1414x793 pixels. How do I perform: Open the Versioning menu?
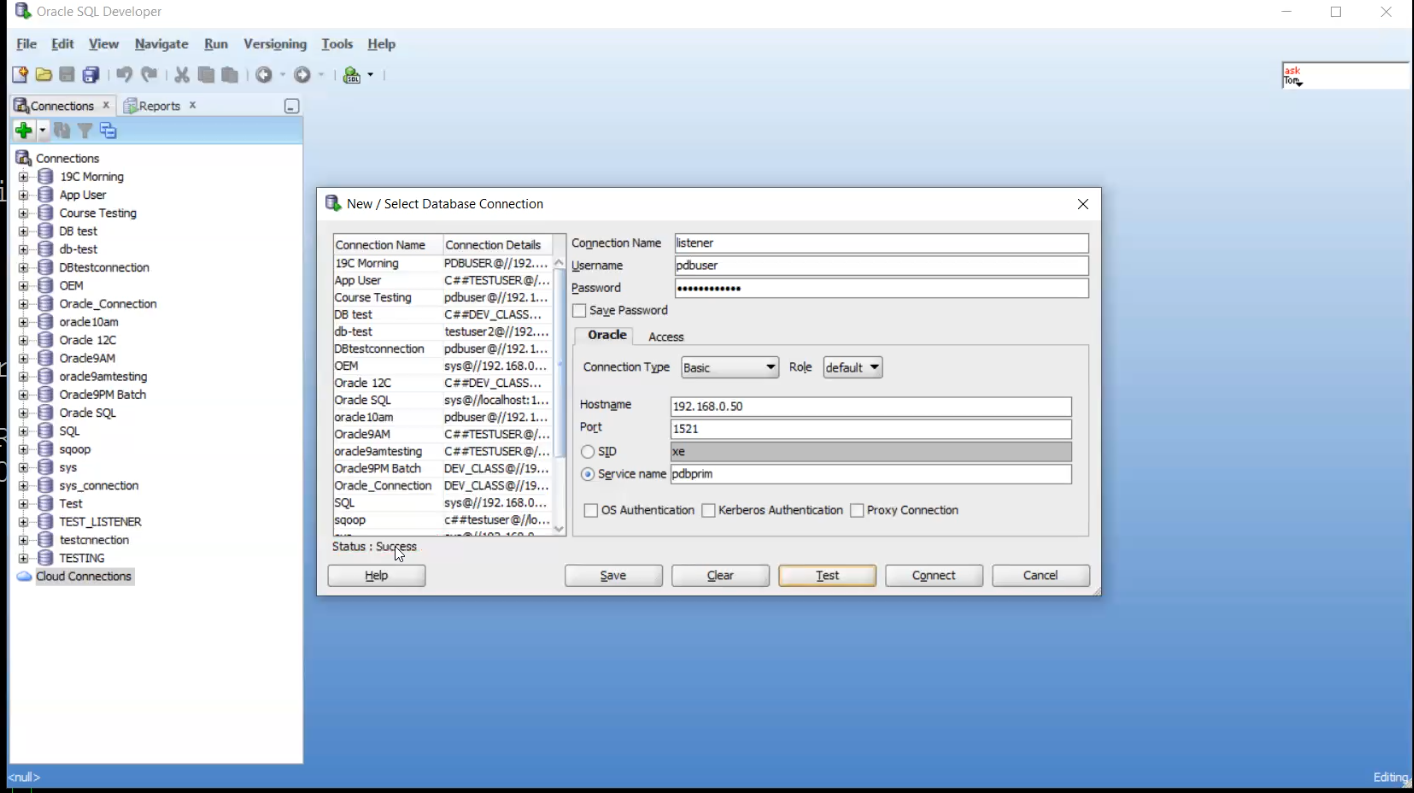point(275,44)
